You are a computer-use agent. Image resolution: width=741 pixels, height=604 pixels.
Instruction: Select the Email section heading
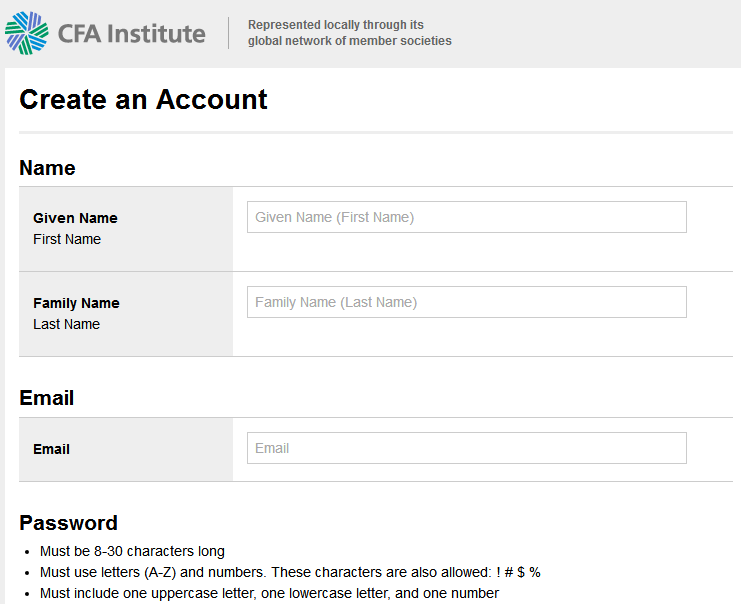(46, 398)
